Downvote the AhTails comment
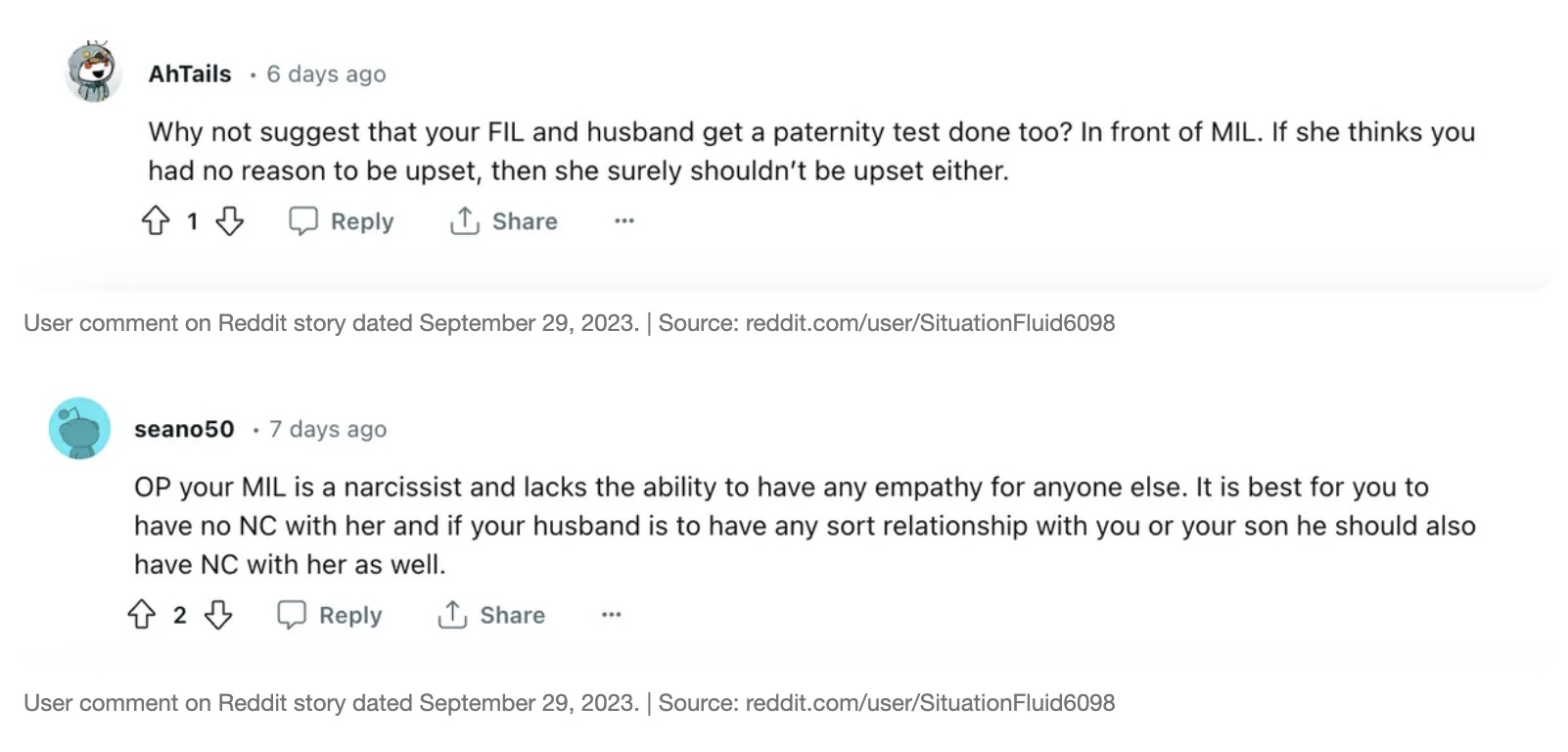The width and height of the screenshot is (1568, 752). click(x=229, y=221)
